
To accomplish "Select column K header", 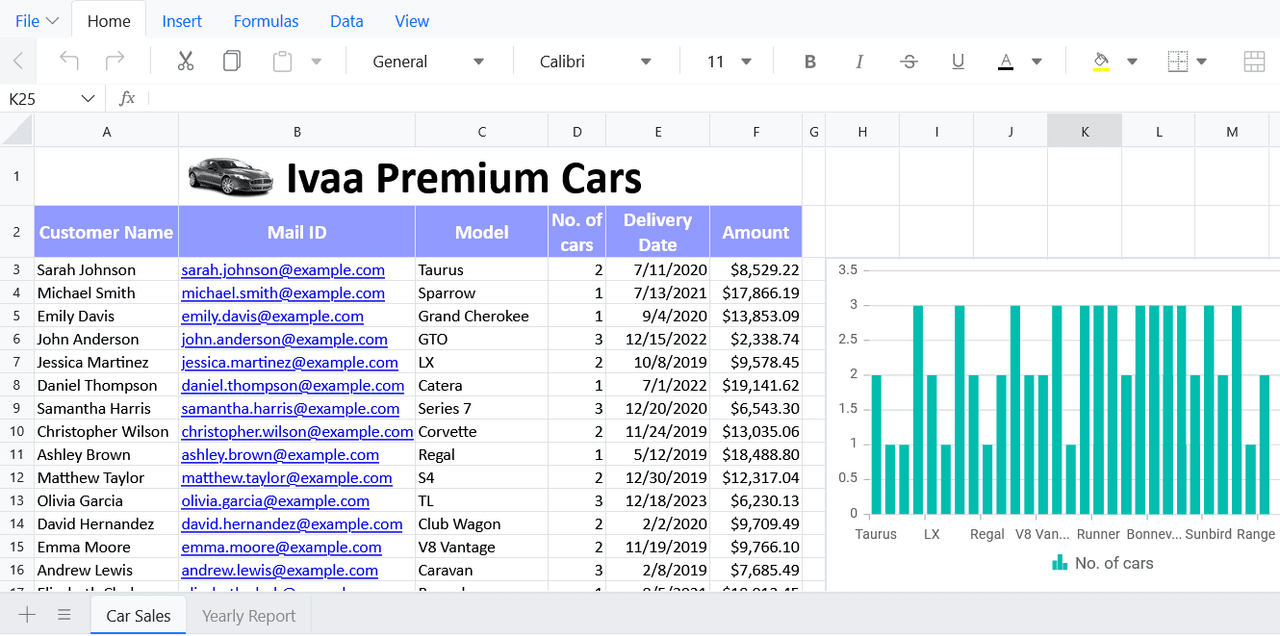I will point(1085,131).
